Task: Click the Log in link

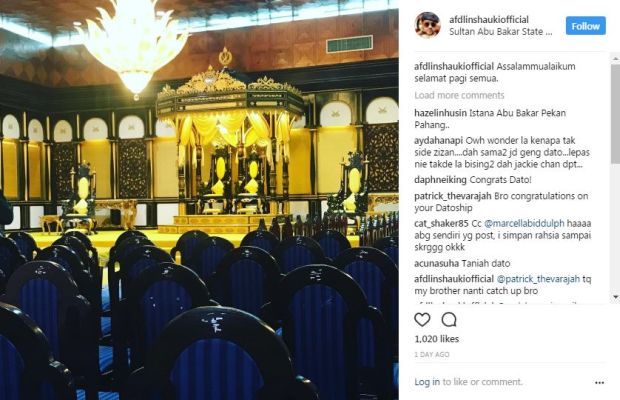Action: point(427,382)
